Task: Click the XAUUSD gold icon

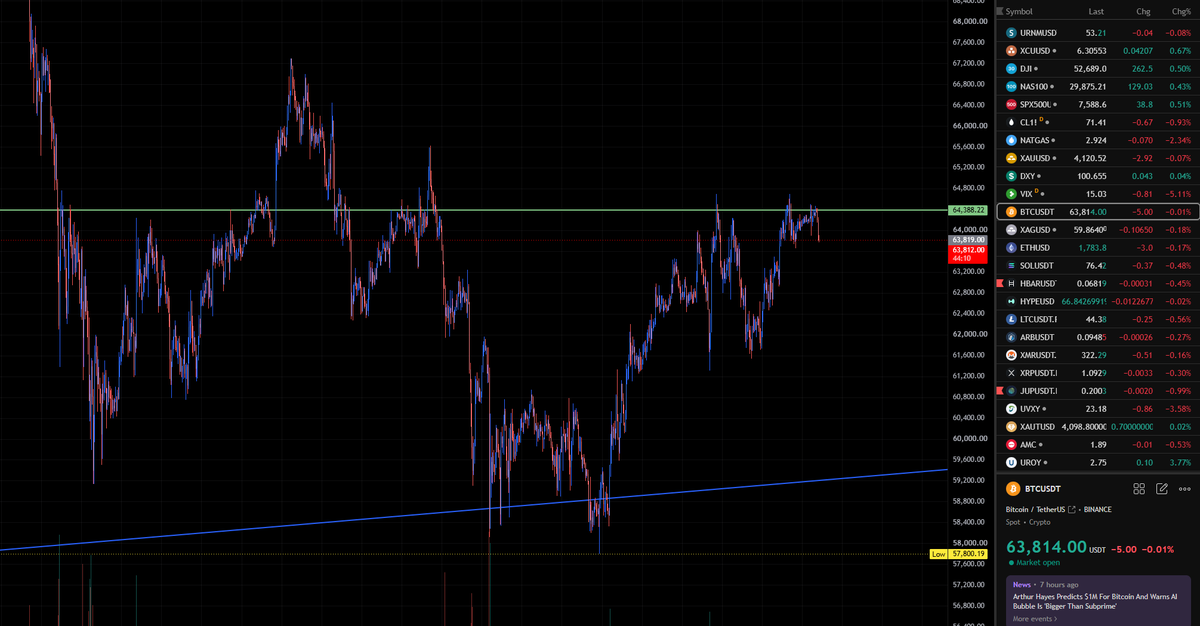Action: tap(1011, 158)
